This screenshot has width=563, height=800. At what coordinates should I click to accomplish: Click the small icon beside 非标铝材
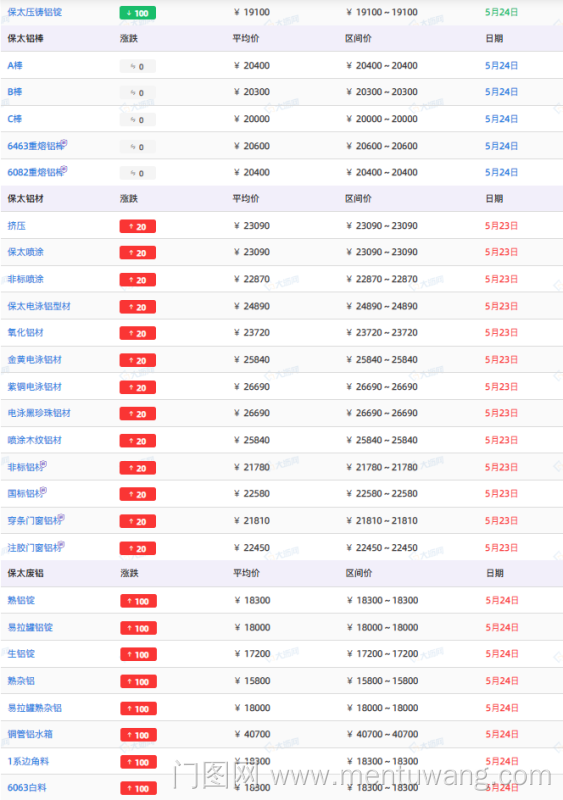tap(44, 464)
